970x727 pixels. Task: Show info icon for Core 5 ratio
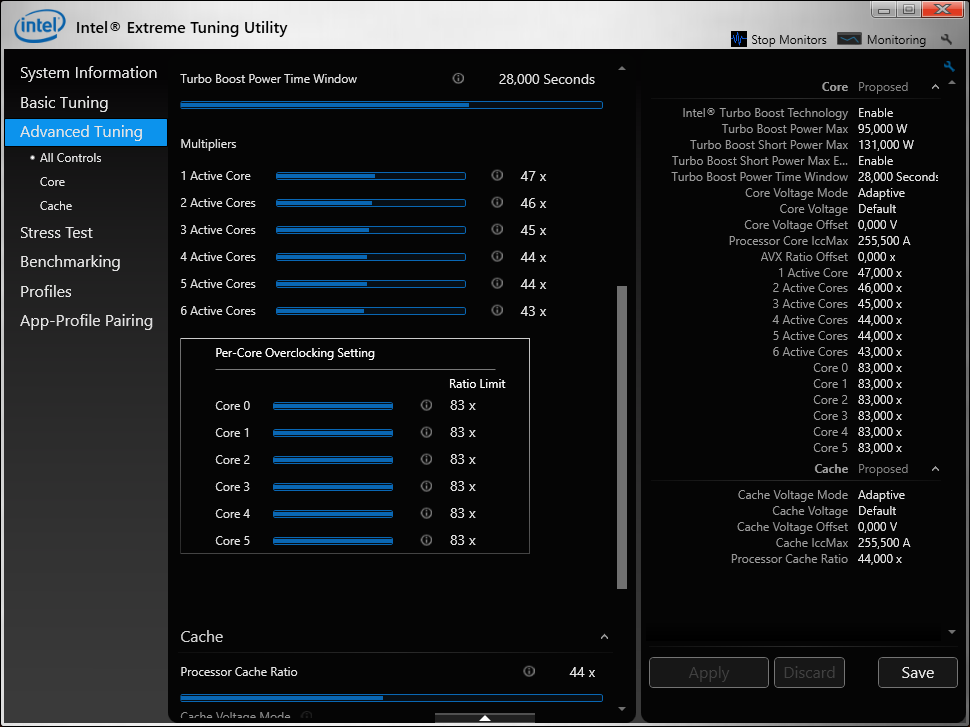(426, 540)
